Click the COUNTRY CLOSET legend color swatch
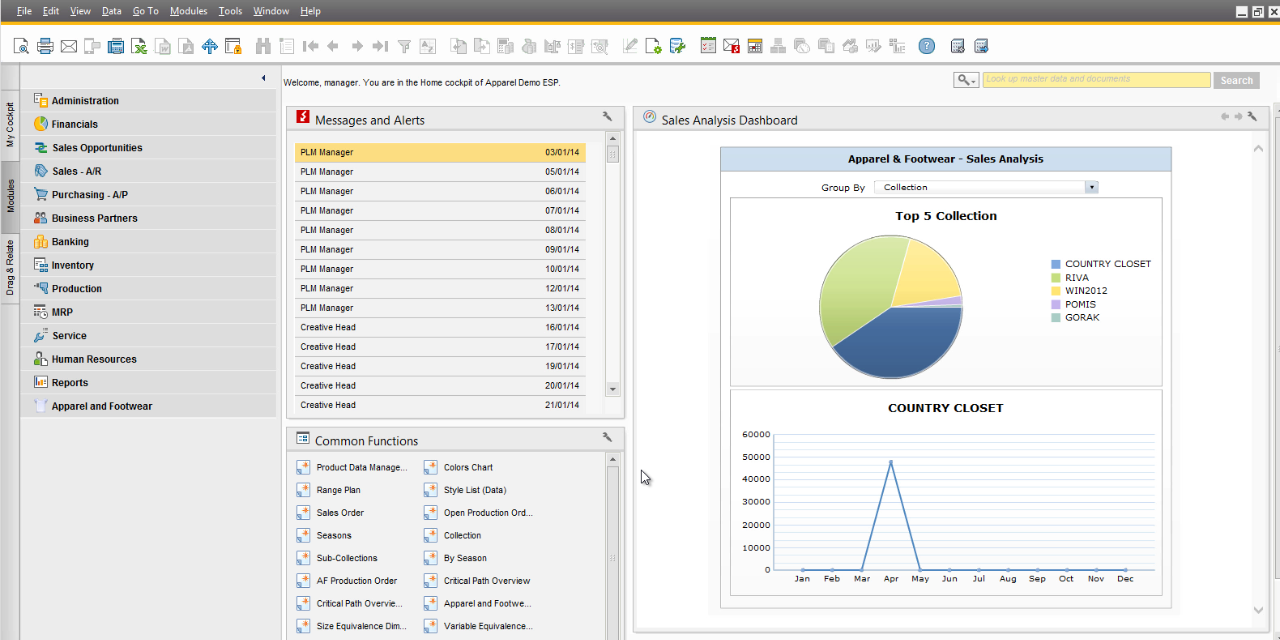The image size is (1280, 640). click(1055, 264)
